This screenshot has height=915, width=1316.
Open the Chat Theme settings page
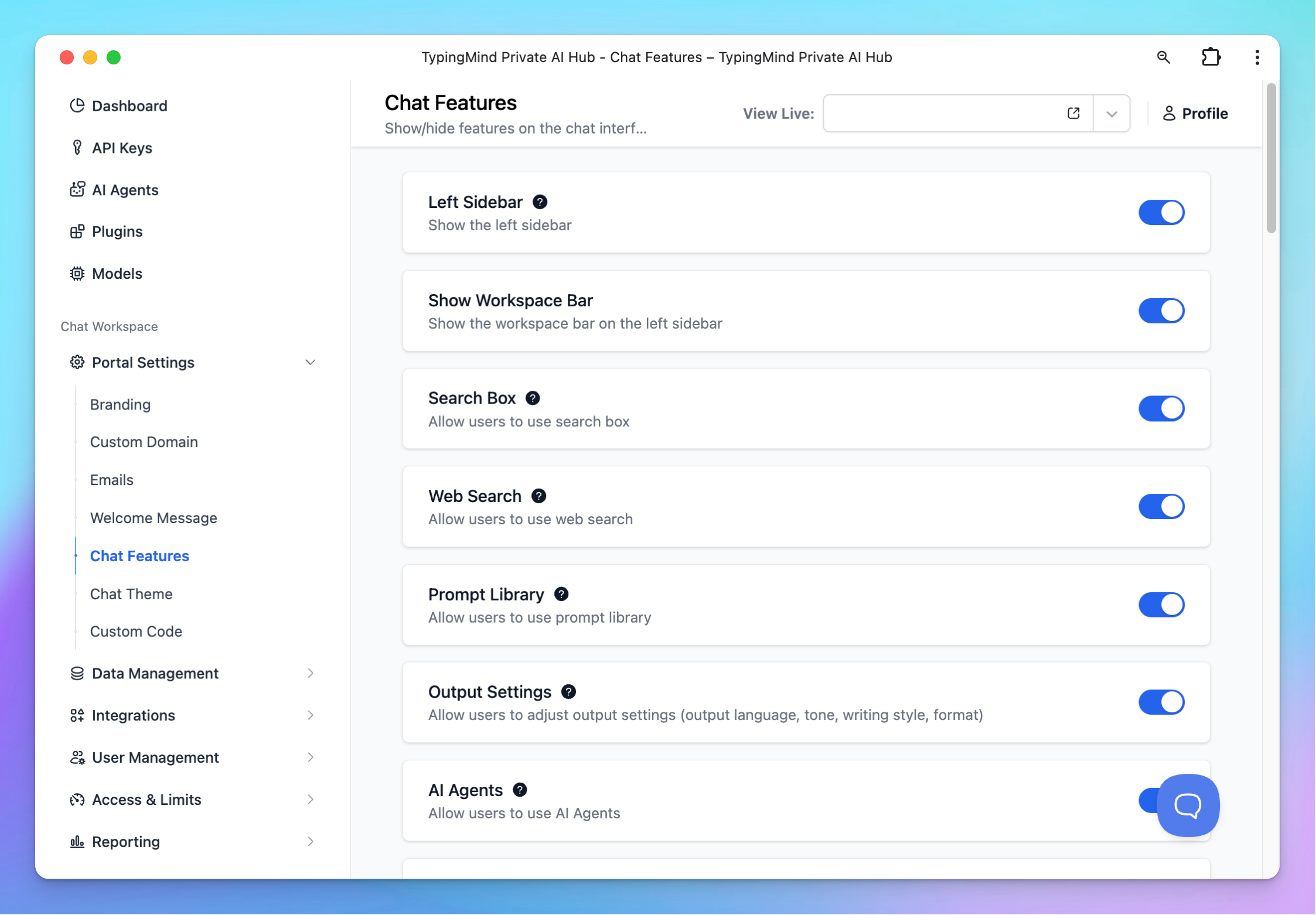coord(131,593)
